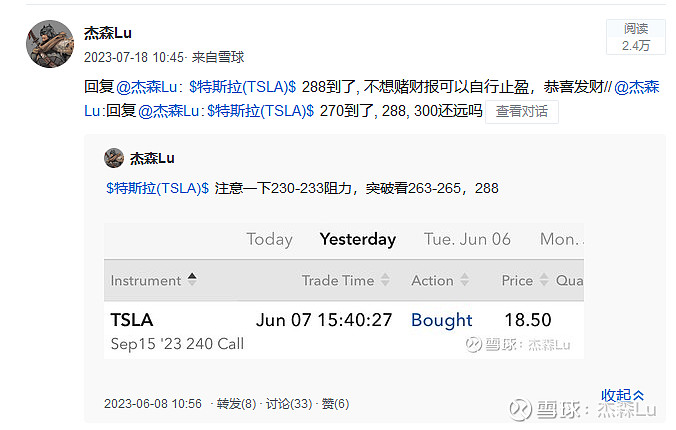Collapse the quoted post with 收起
This screenshot has height=430, width=676.
[623, 395]
